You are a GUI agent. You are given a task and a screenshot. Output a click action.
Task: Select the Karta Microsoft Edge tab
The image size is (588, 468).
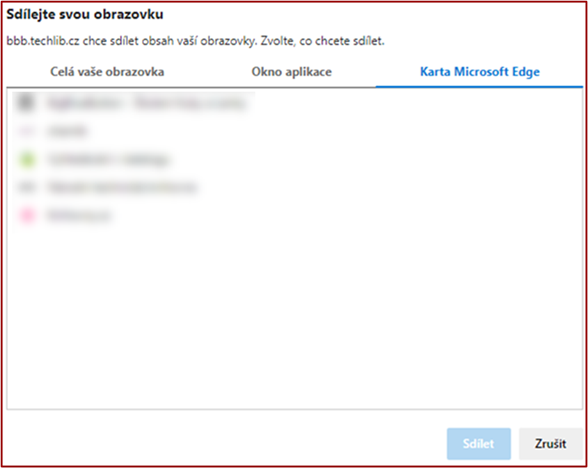click(x=480, y=72)
